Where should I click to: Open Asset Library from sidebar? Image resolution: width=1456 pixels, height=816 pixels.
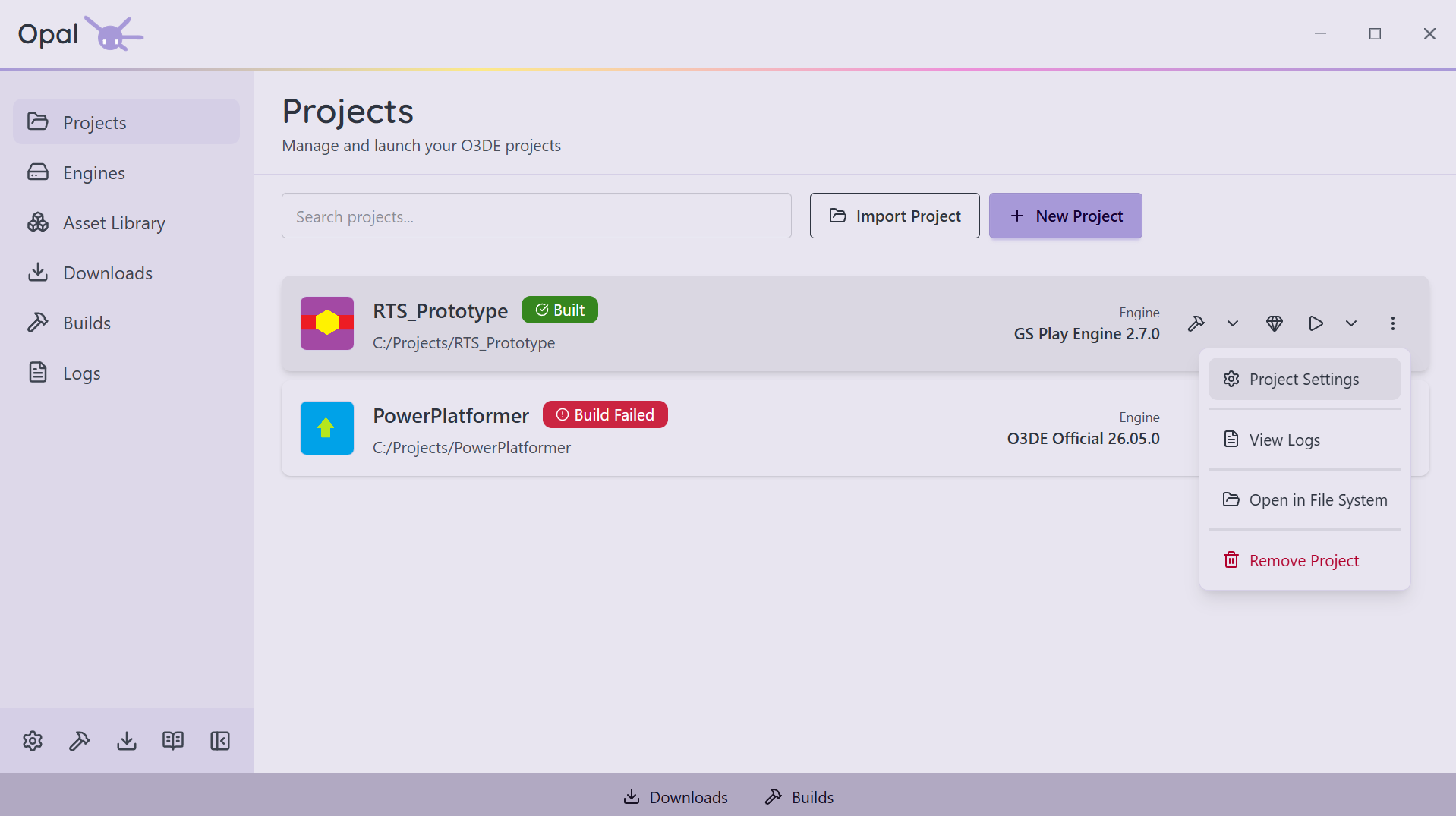point(126,222)
